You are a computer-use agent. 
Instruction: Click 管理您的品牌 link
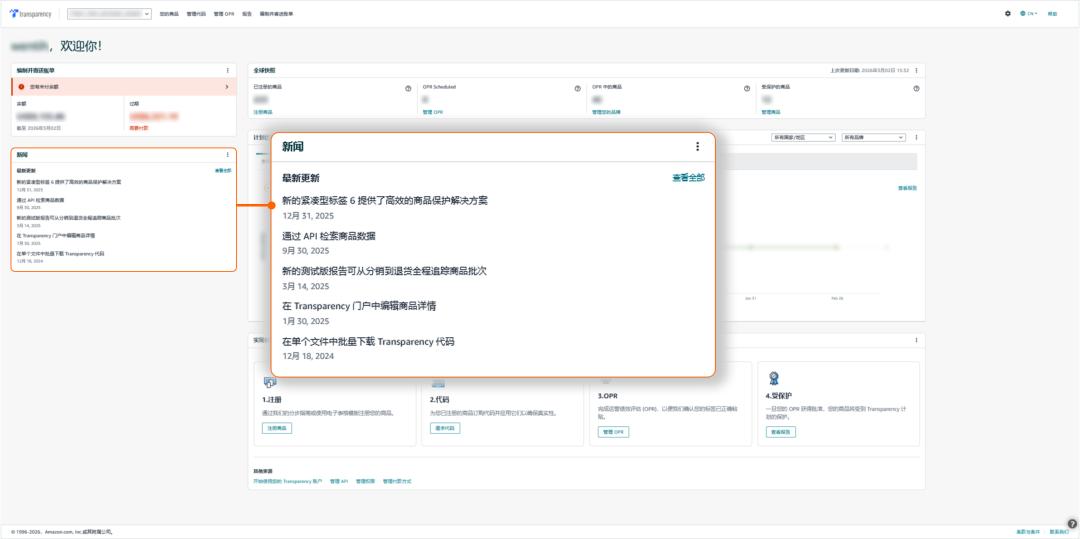tap(606, 112)
